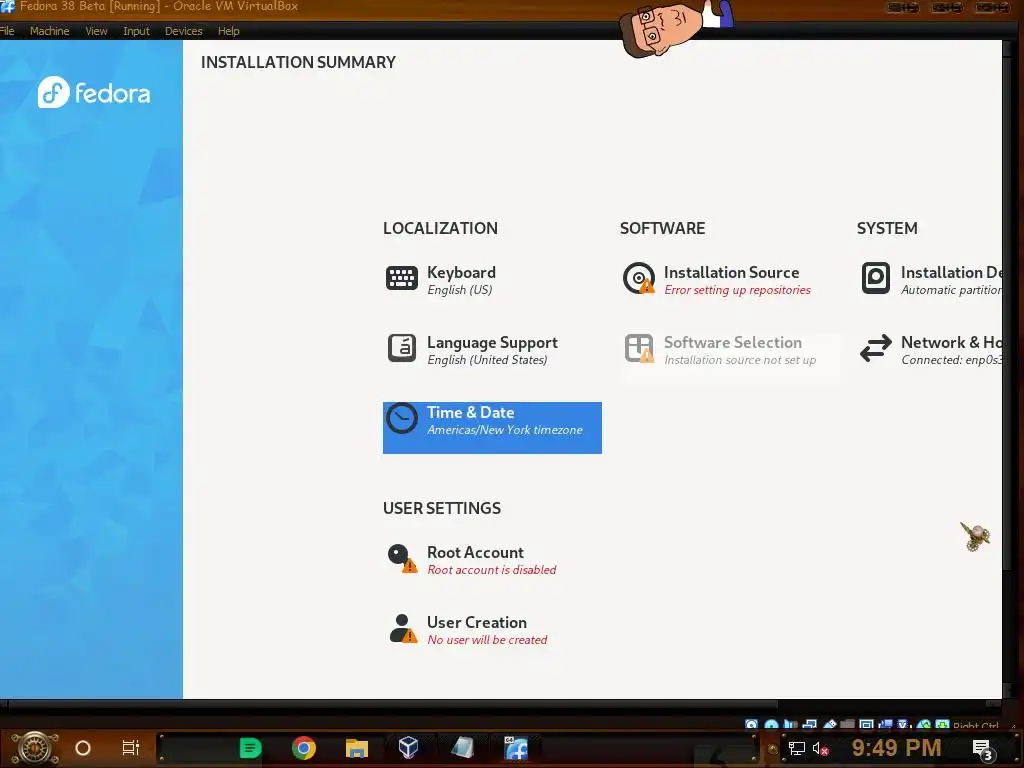The width and height of the screenshot is (1024, 768).
Task: Click the network icon in system tray
Action: point(796,748)
